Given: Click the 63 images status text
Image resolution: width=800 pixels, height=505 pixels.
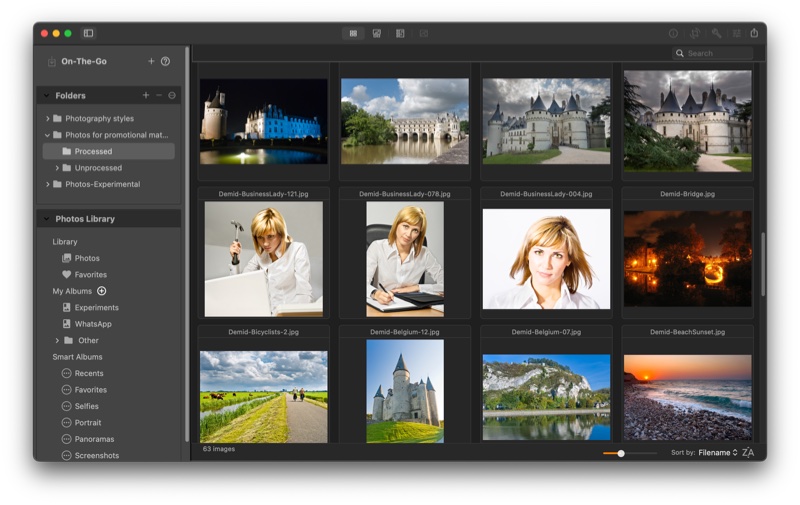Looking at the screenshot, I should click(219, 449).
